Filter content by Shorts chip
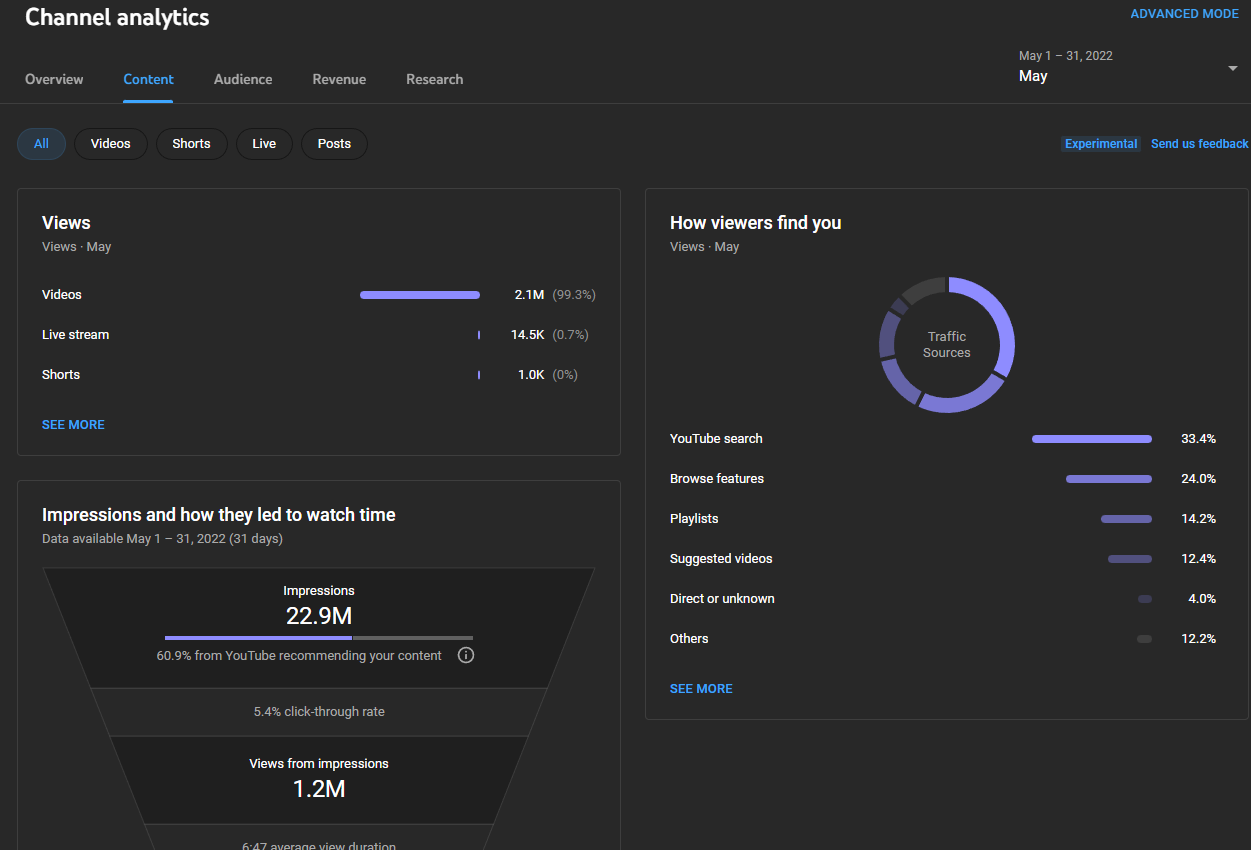 point(191,144)
